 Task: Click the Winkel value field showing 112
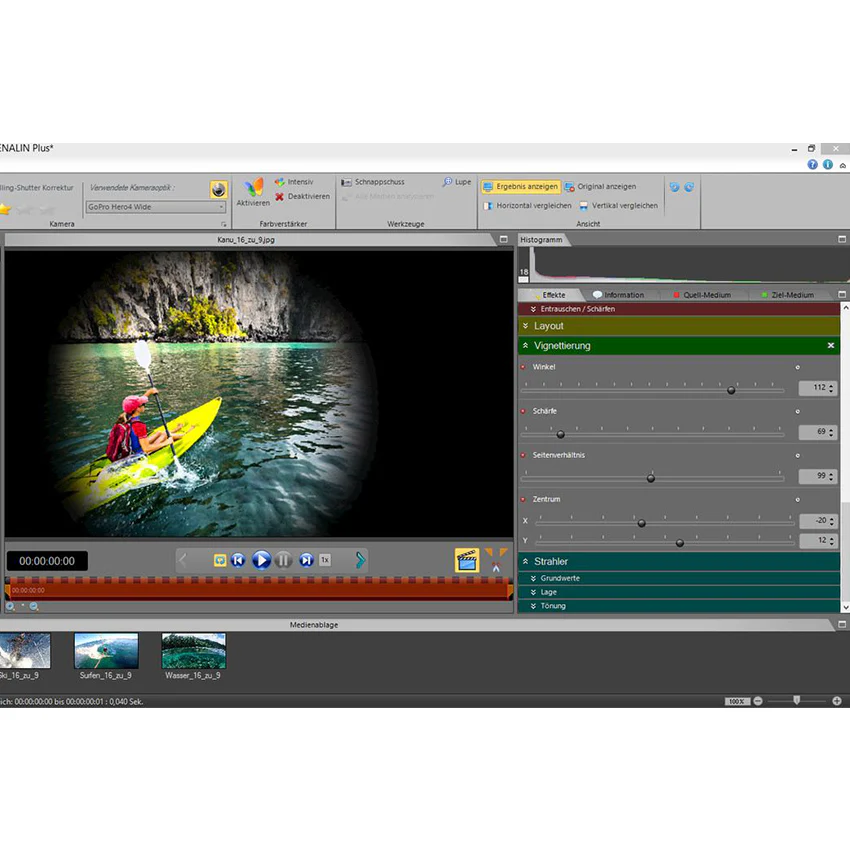(817, 388)
